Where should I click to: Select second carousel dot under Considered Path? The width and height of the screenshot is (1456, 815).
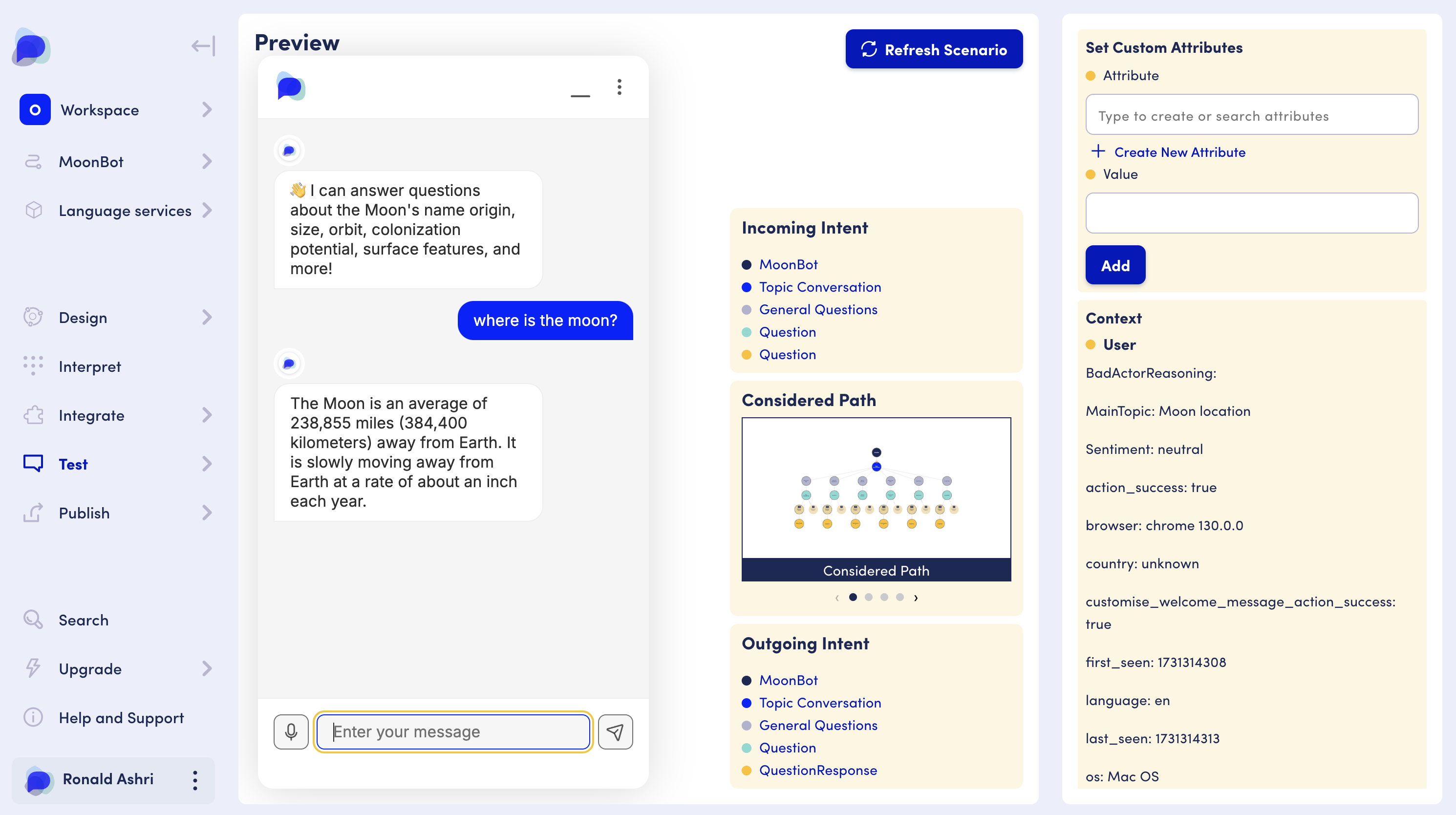869,597
